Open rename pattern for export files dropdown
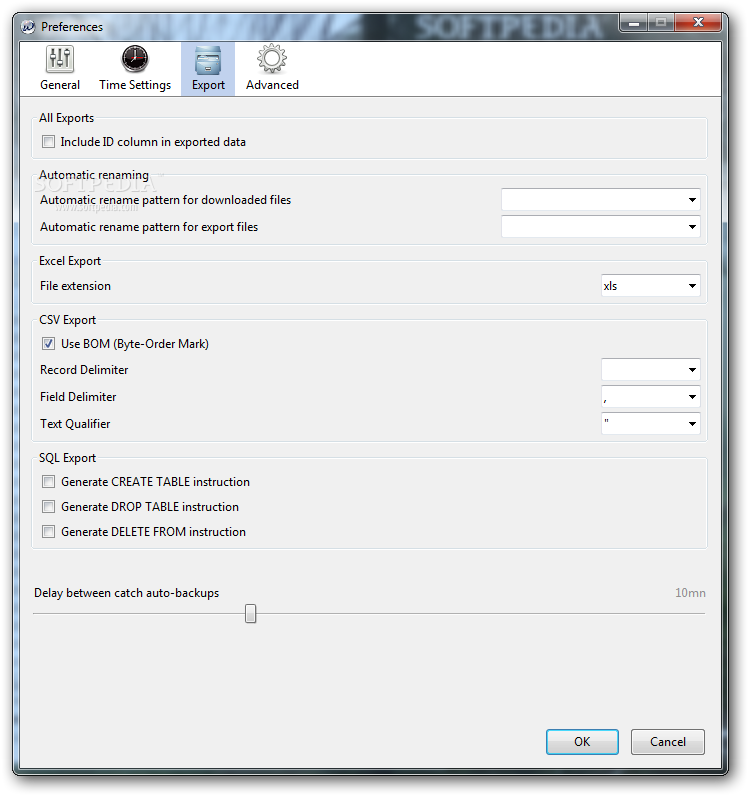The width and height of the screenshot is (749, 796). tap(601, 226)
